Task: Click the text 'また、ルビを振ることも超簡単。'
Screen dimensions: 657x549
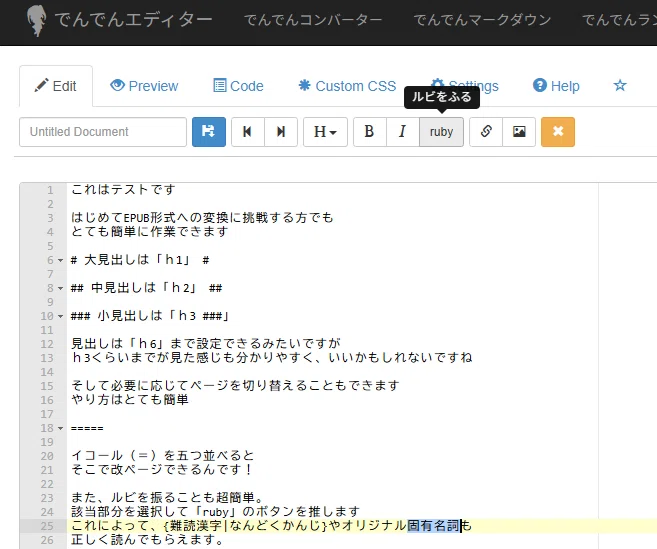Action: tap(168, 498)
